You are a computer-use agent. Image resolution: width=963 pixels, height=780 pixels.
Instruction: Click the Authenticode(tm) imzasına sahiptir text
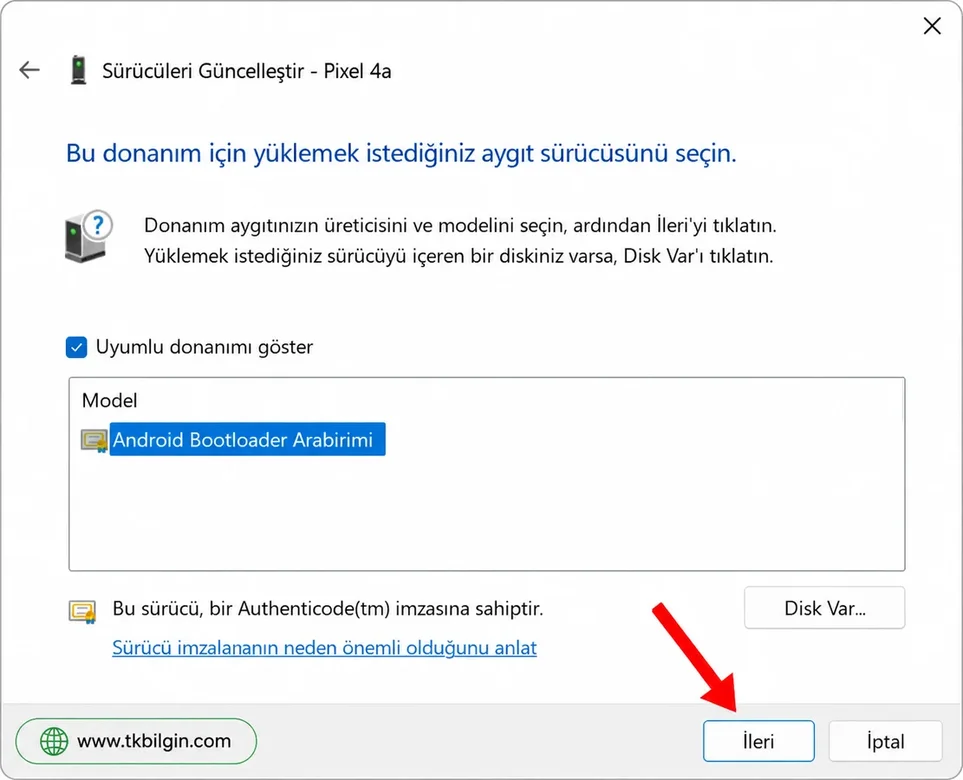[x=391, y=609]
